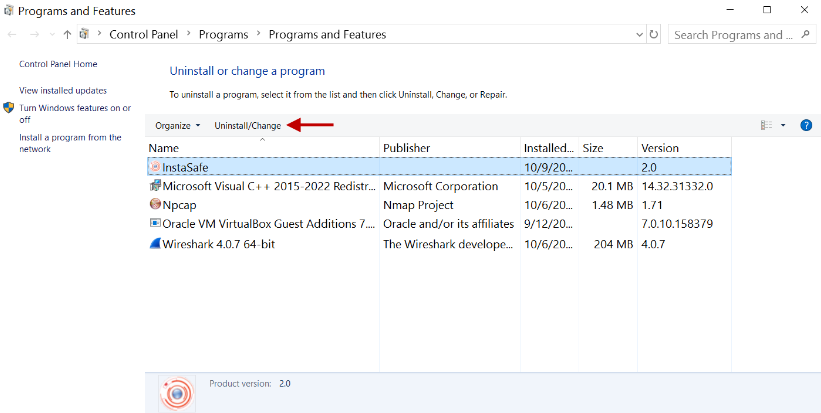Click the change view icon
821x413 pixels.
767,125
